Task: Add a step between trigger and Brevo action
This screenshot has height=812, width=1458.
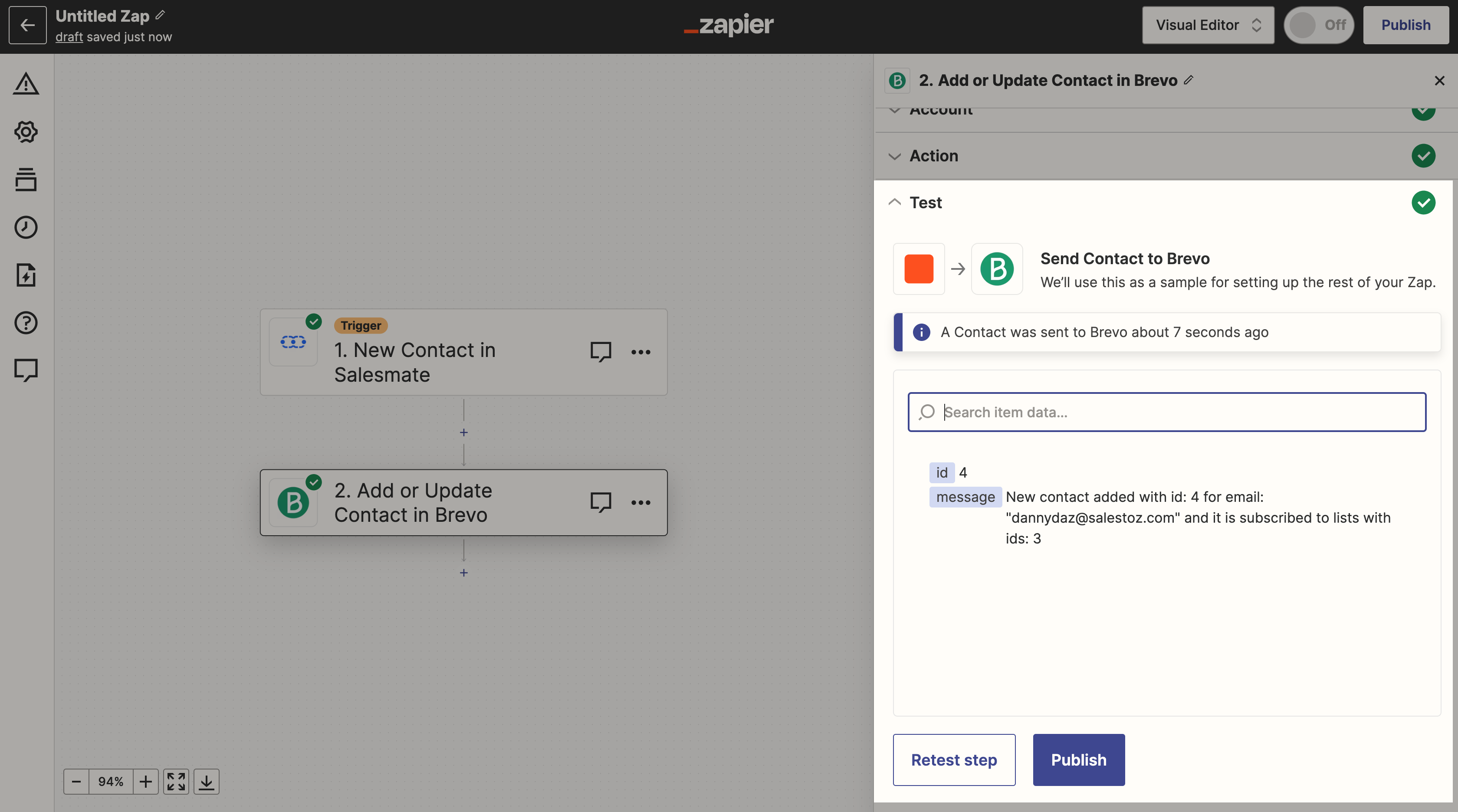Action: 463,432
